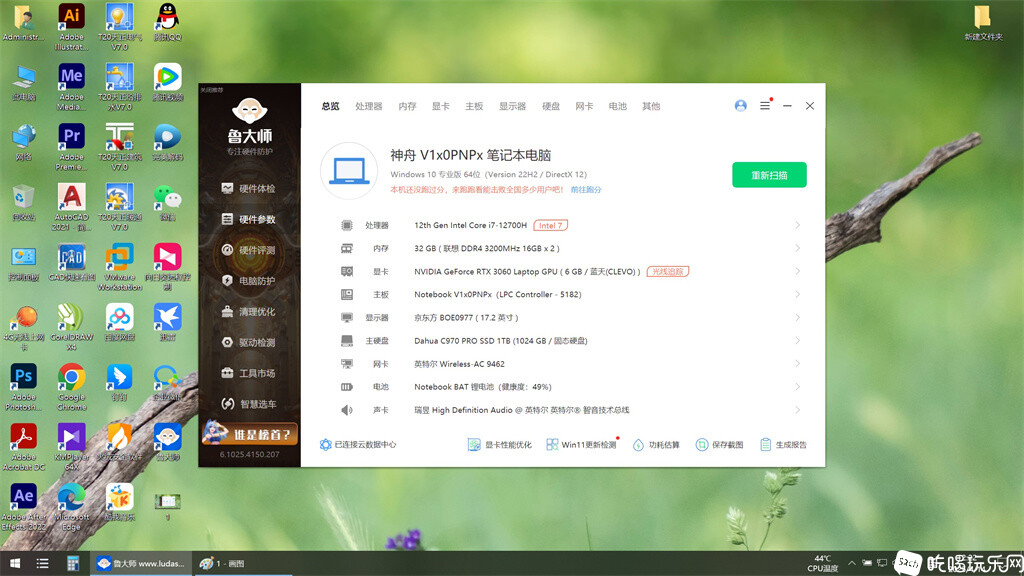Open the 鲁大师 hamburger menu
Screen dimensions: 1024x576
(765, 106)
